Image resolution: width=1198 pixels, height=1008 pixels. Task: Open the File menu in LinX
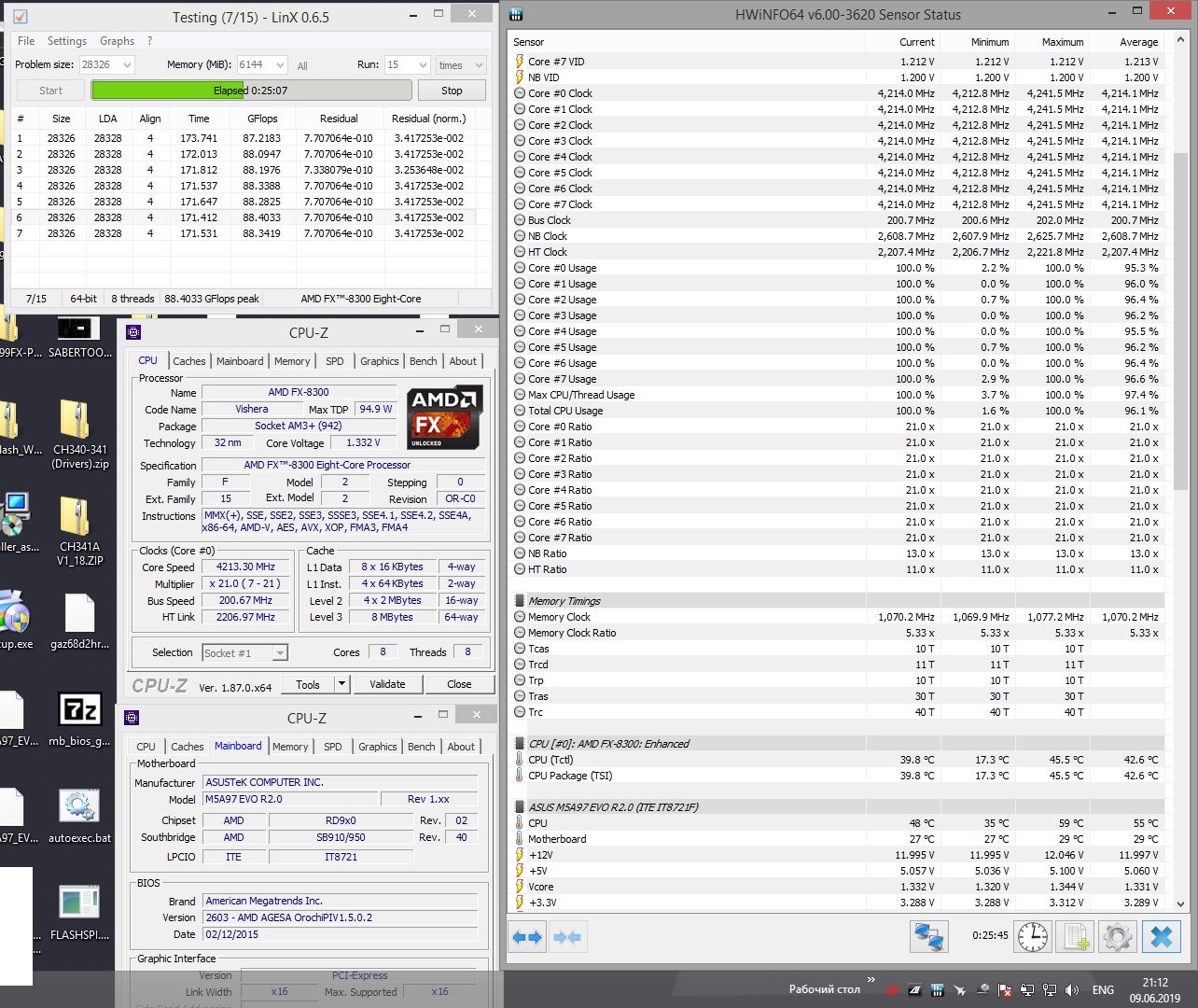26,41
